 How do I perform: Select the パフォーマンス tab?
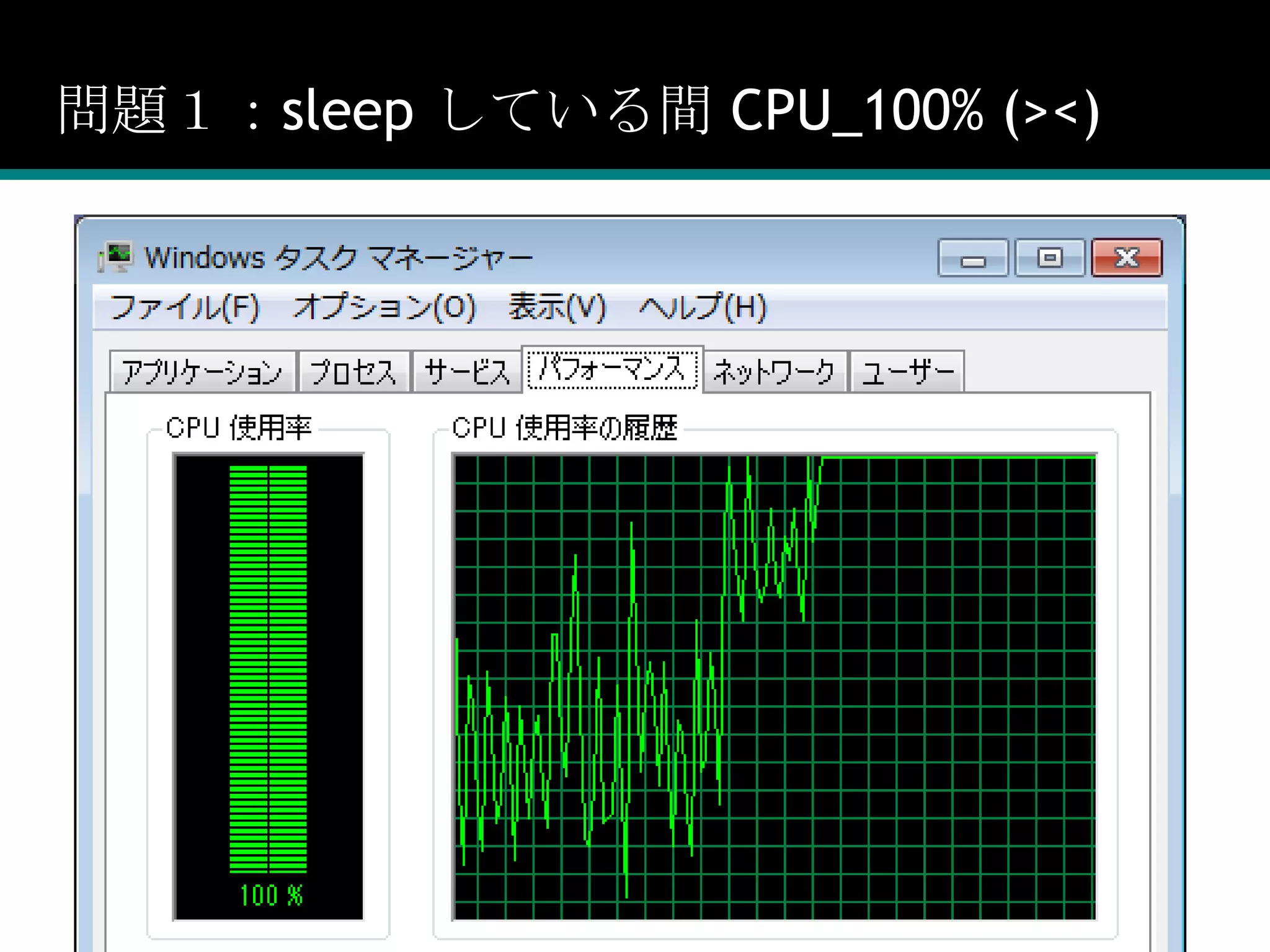tap(613, 369)
